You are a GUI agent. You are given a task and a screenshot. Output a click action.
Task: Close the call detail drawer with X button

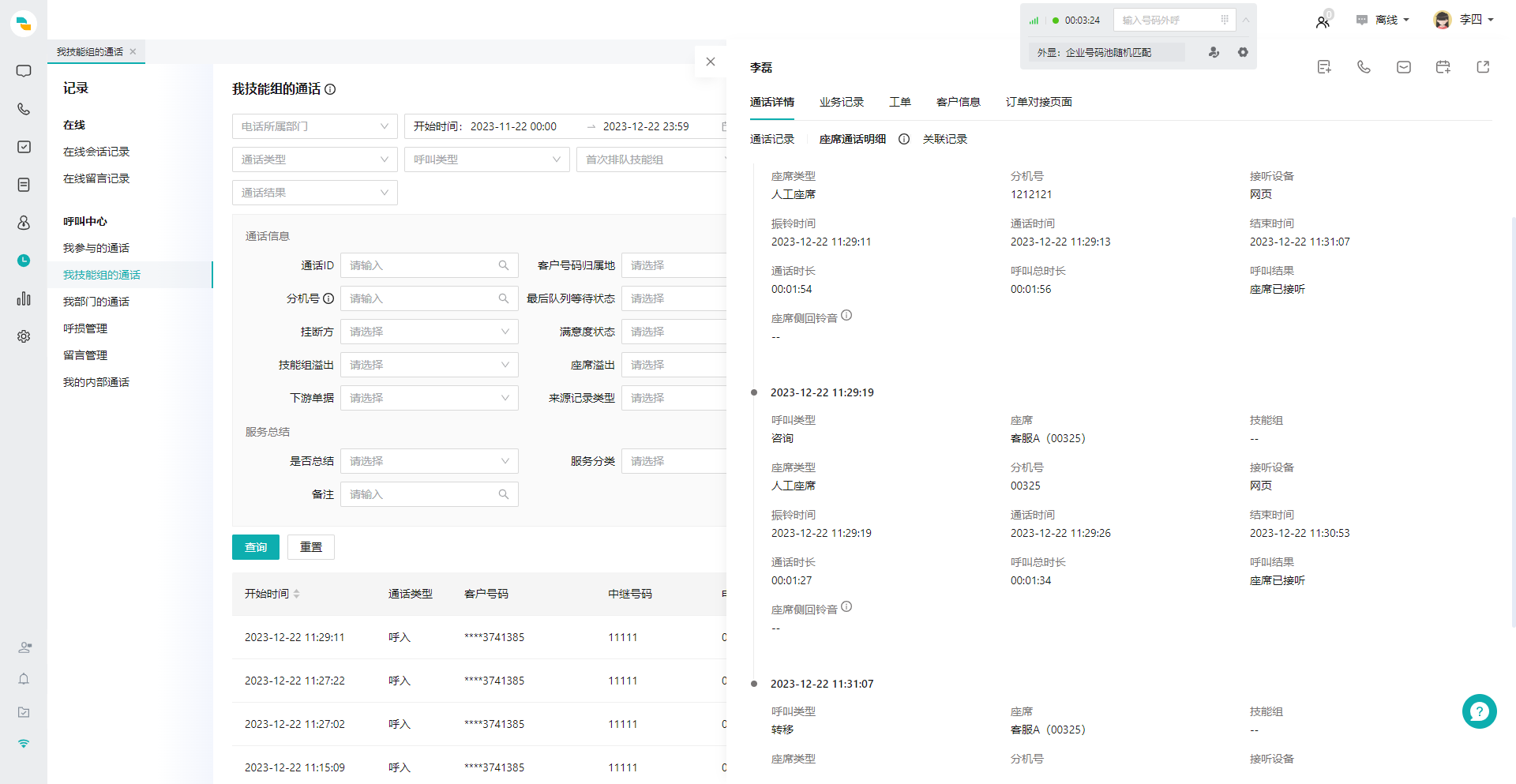pyautogui.click(x=711, y=62)
